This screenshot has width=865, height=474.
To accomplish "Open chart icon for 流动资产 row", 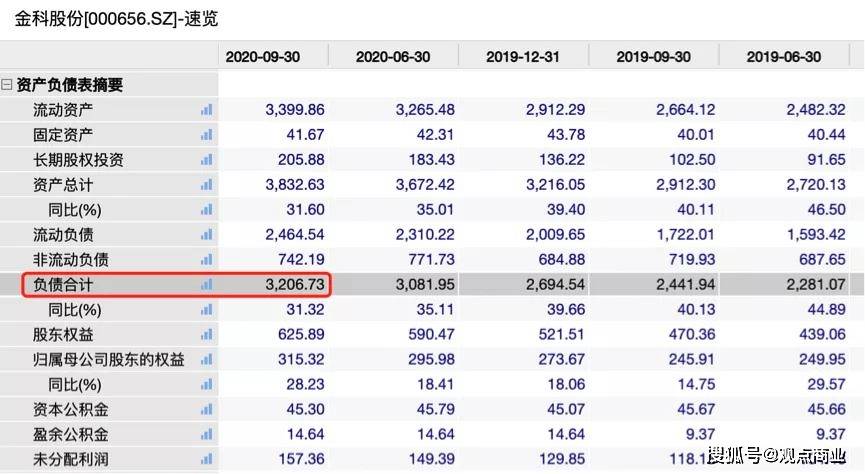I will click(x=206, y=110).
